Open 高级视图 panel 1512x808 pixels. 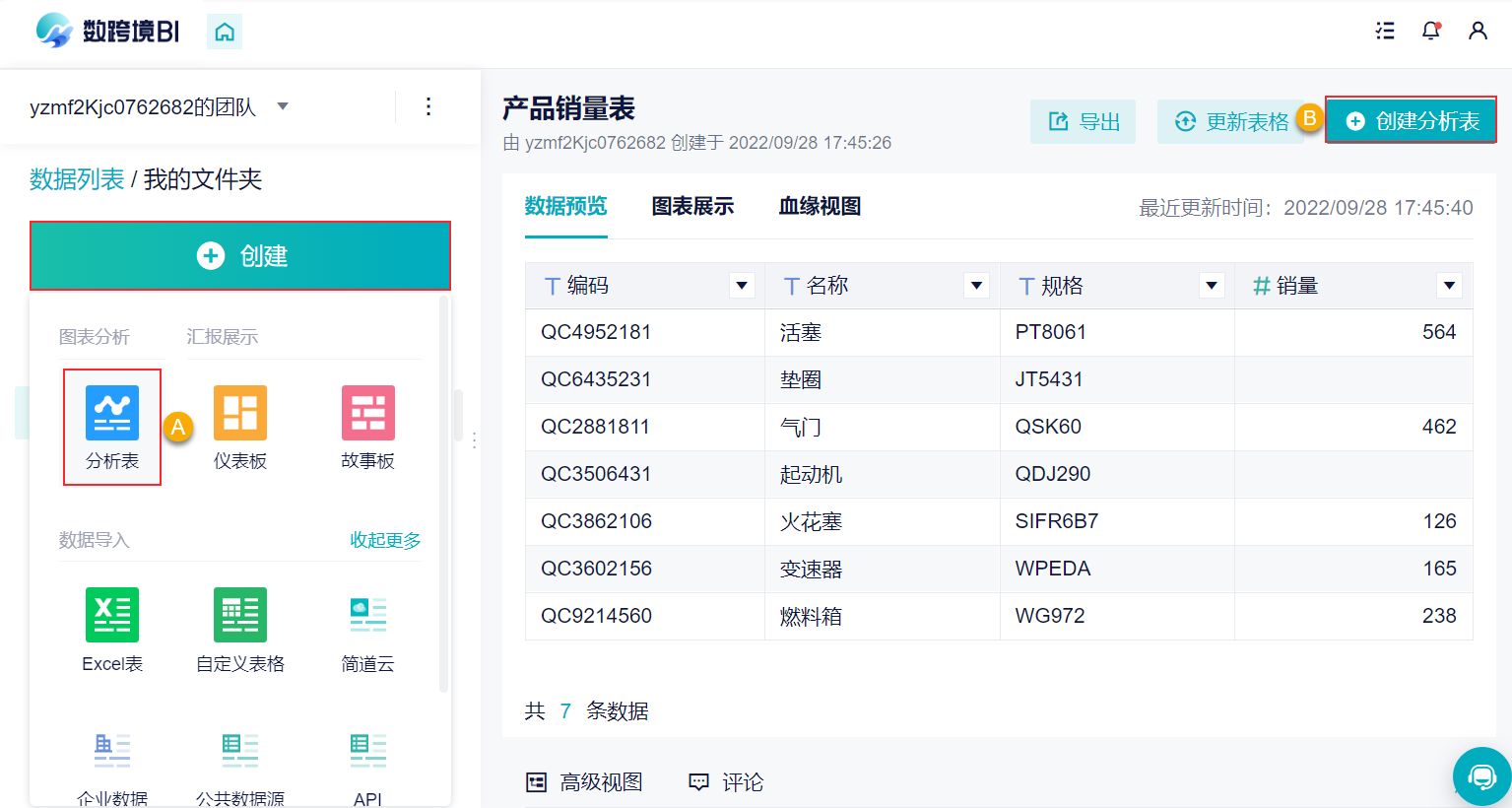click(x=585, y=782)
